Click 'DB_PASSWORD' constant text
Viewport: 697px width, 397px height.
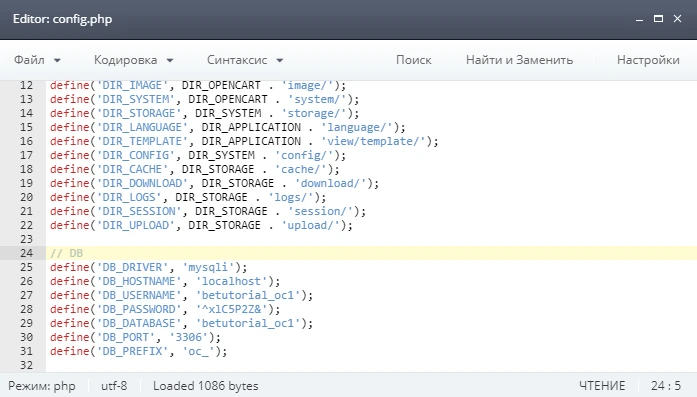click(x=139, y=309)
